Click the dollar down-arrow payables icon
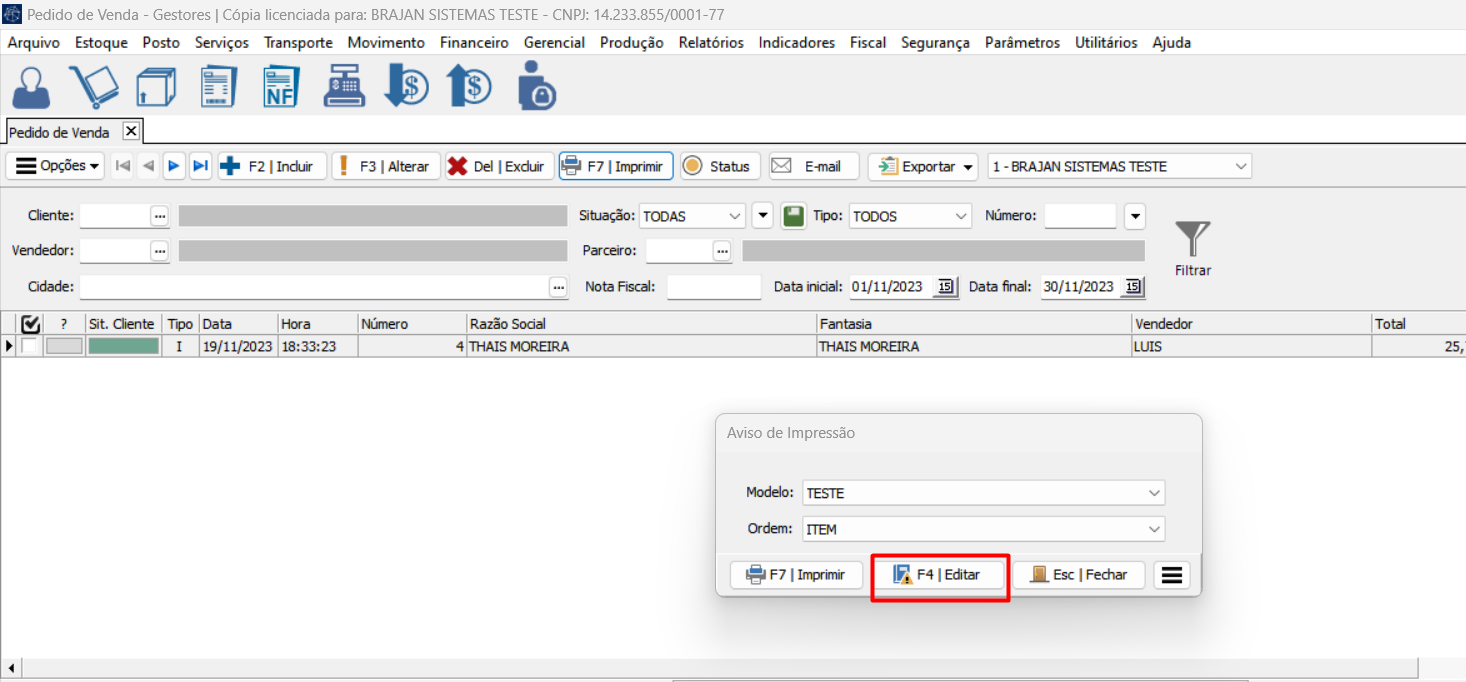The image size is (1466, 682). [406, 87]
